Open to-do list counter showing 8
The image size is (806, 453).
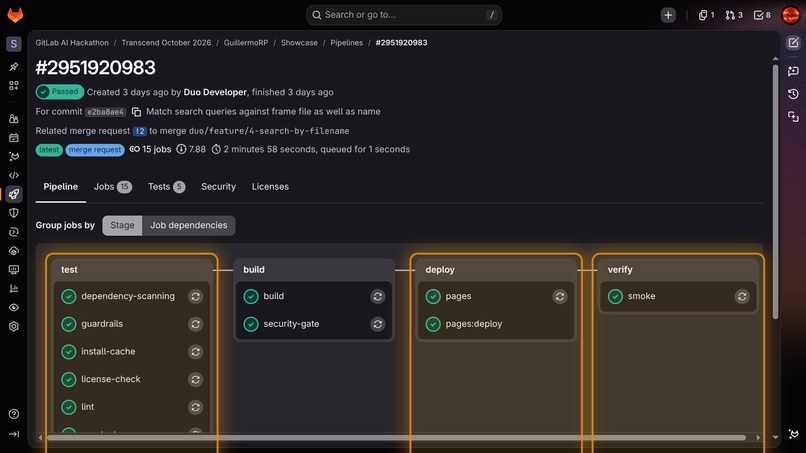click(x=762, y=15)
